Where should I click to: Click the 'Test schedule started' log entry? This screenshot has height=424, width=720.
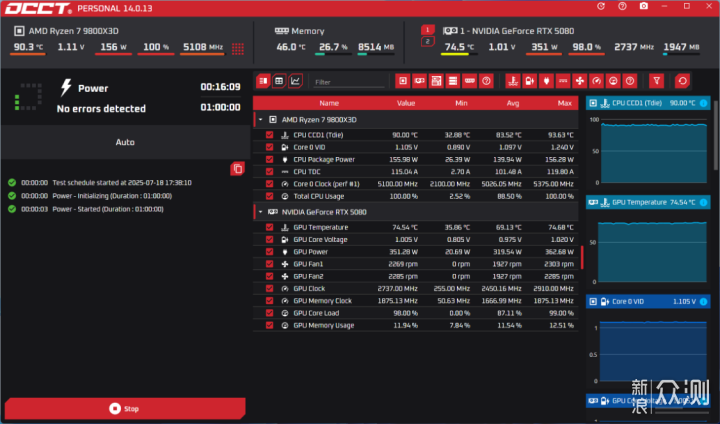click(122, 183)
